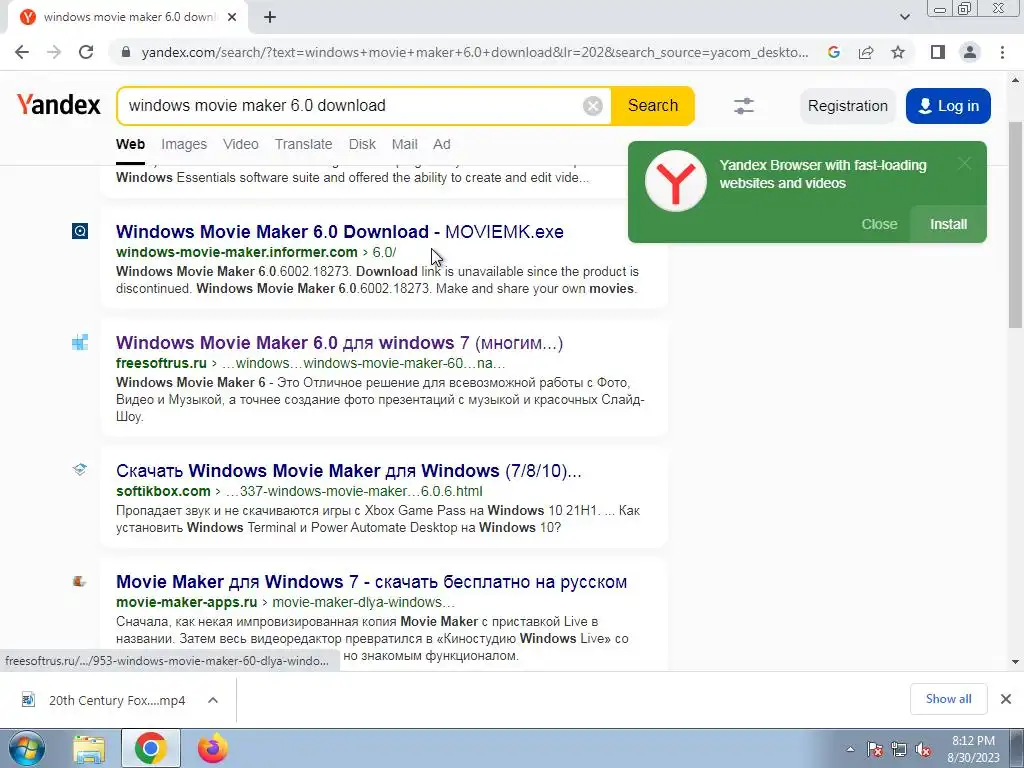Open the Disk tab
The image size is (1024, 768).
(x=362, y=144)
